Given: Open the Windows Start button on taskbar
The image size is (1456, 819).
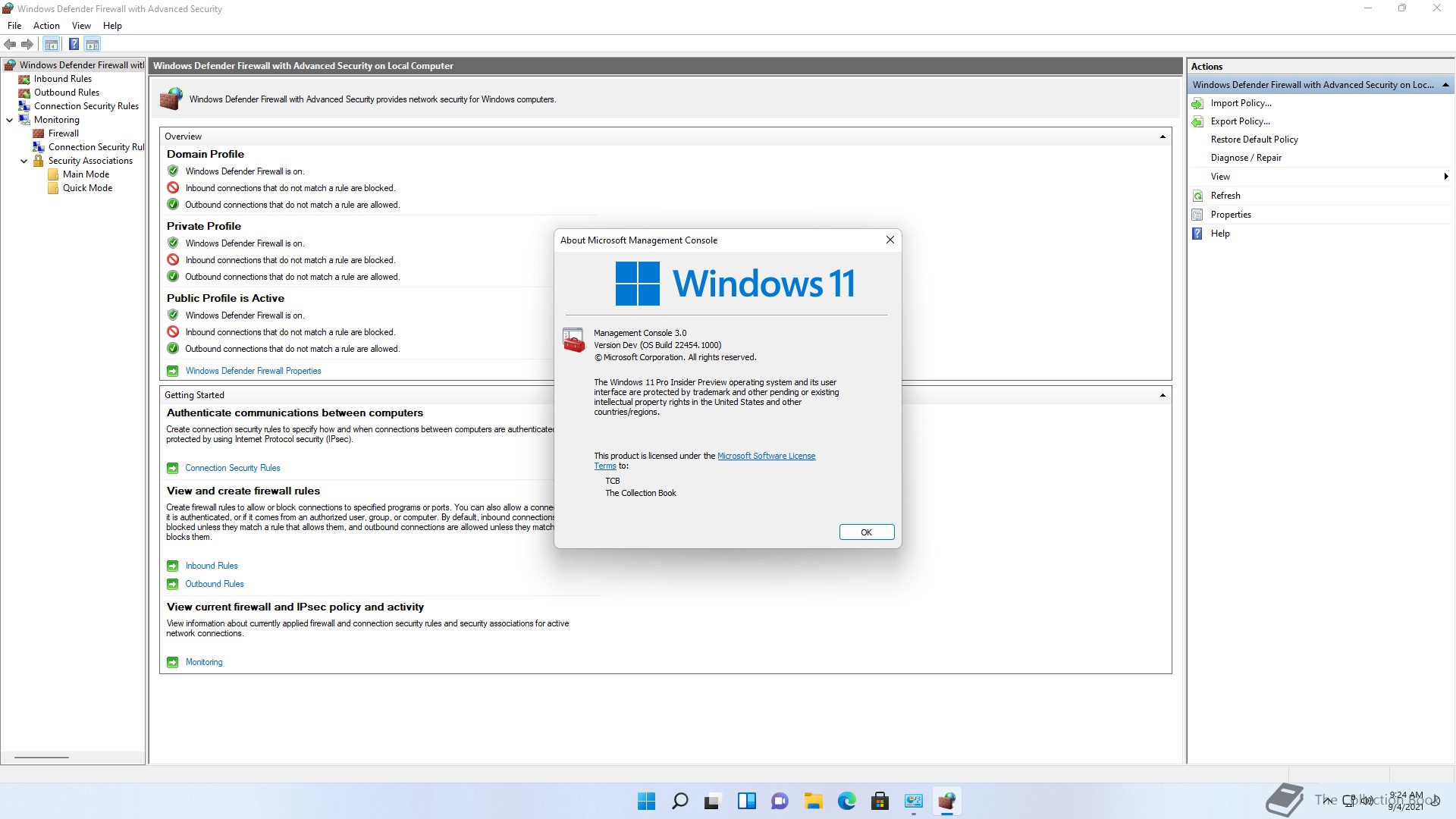Looking at the screenshot, I should tap(646, 801).
